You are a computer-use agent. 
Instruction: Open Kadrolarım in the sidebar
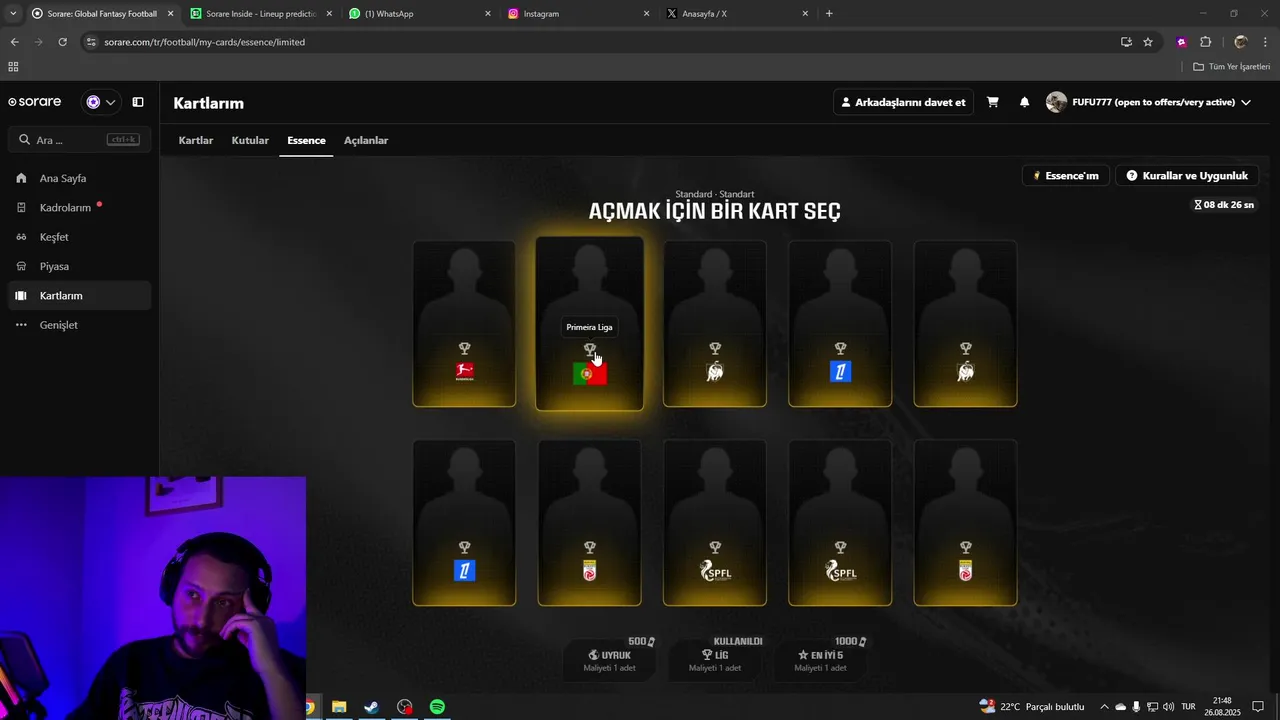click(79, 208)
